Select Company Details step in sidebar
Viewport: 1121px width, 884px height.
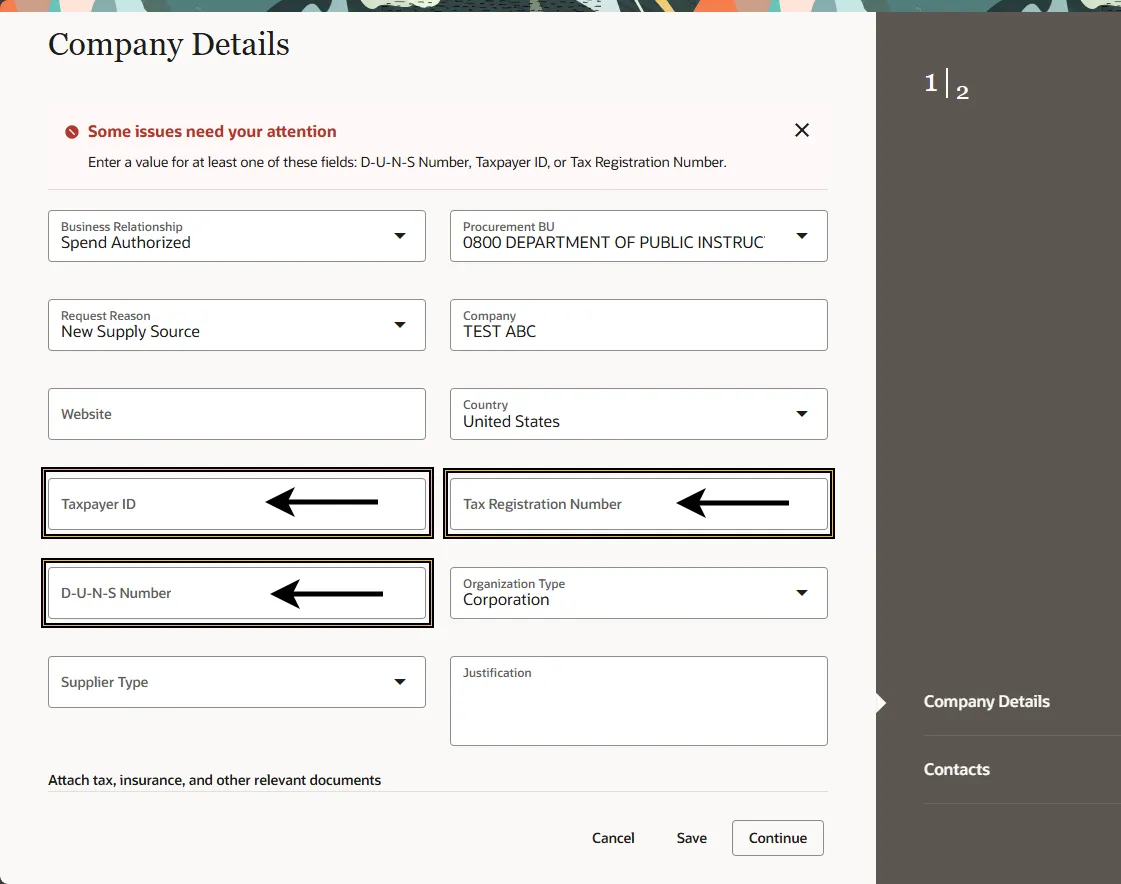[x=986, y=702]
